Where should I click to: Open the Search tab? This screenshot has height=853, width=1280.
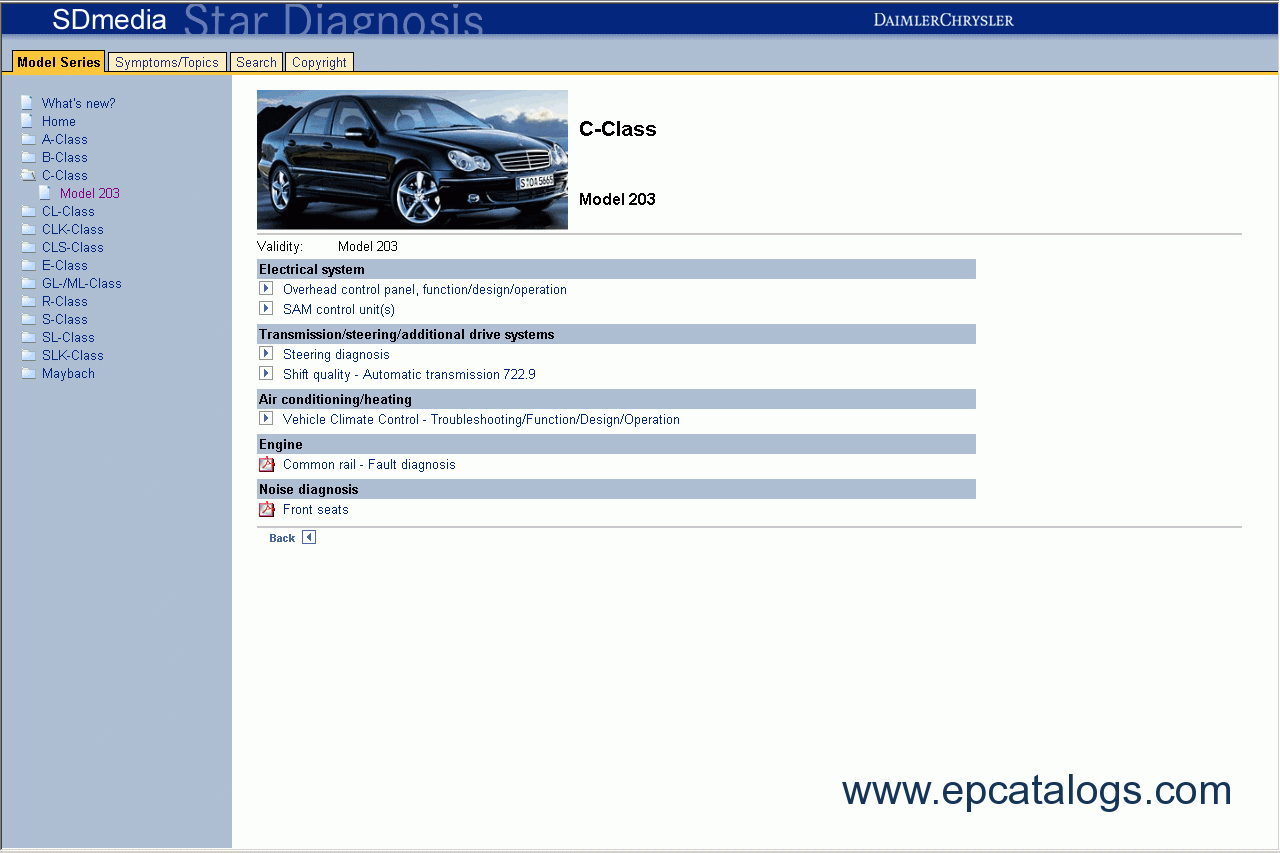256,62
